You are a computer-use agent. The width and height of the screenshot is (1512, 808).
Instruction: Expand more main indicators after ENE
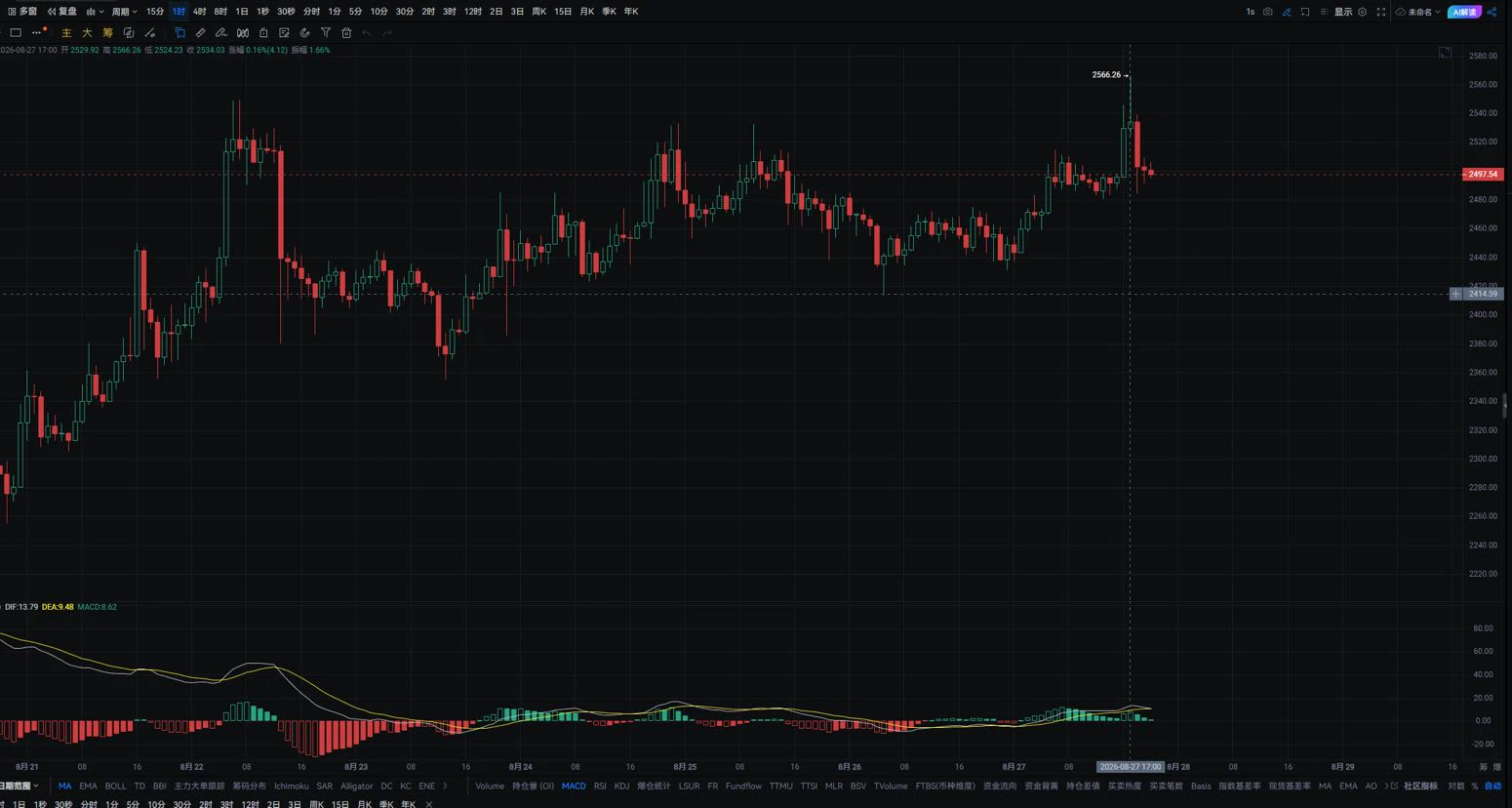click(x=445, y=786)
